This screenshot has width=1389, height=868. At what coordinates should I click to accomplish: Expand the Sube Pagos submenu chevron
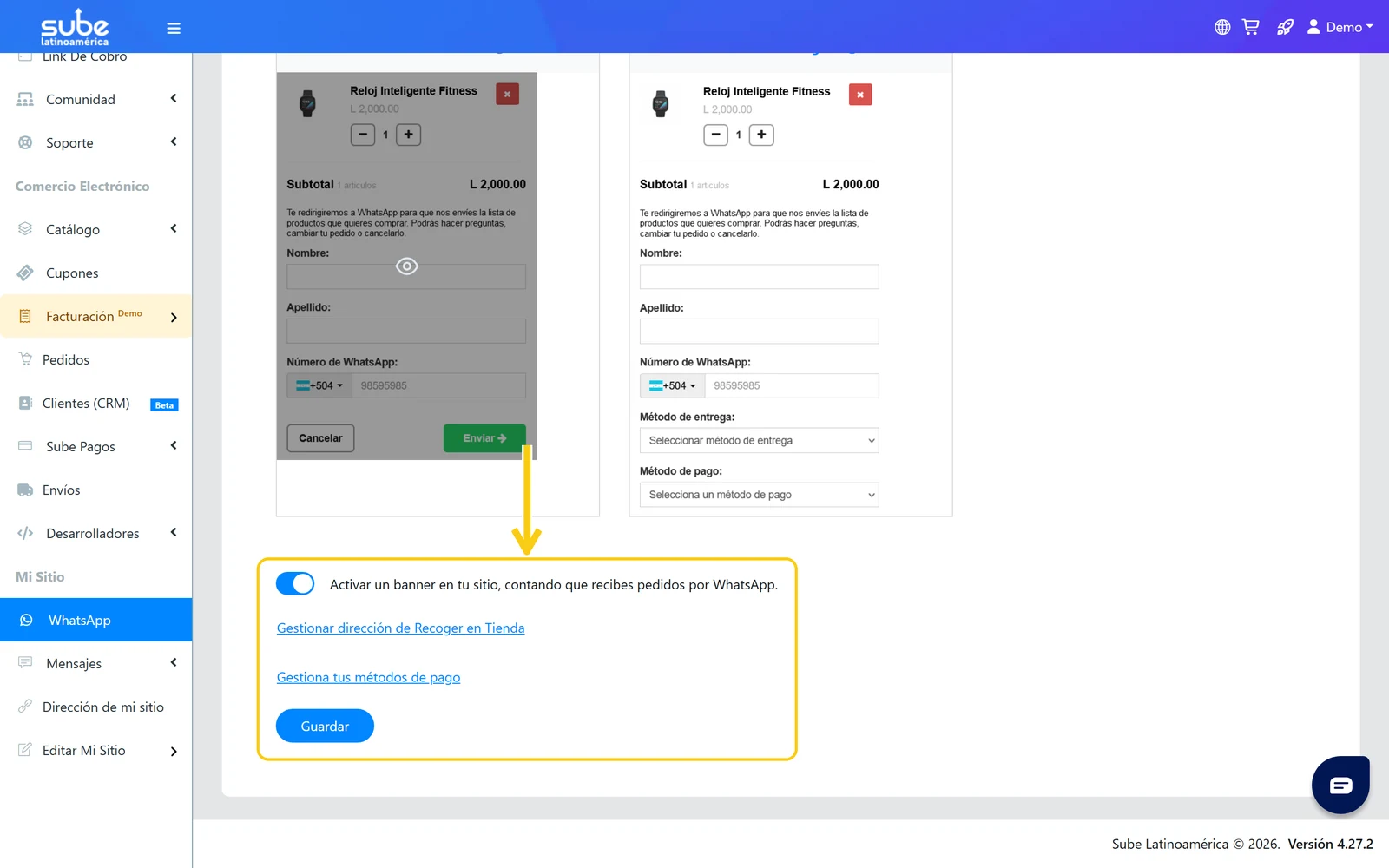pyautogui.click(x=174, y=445)
